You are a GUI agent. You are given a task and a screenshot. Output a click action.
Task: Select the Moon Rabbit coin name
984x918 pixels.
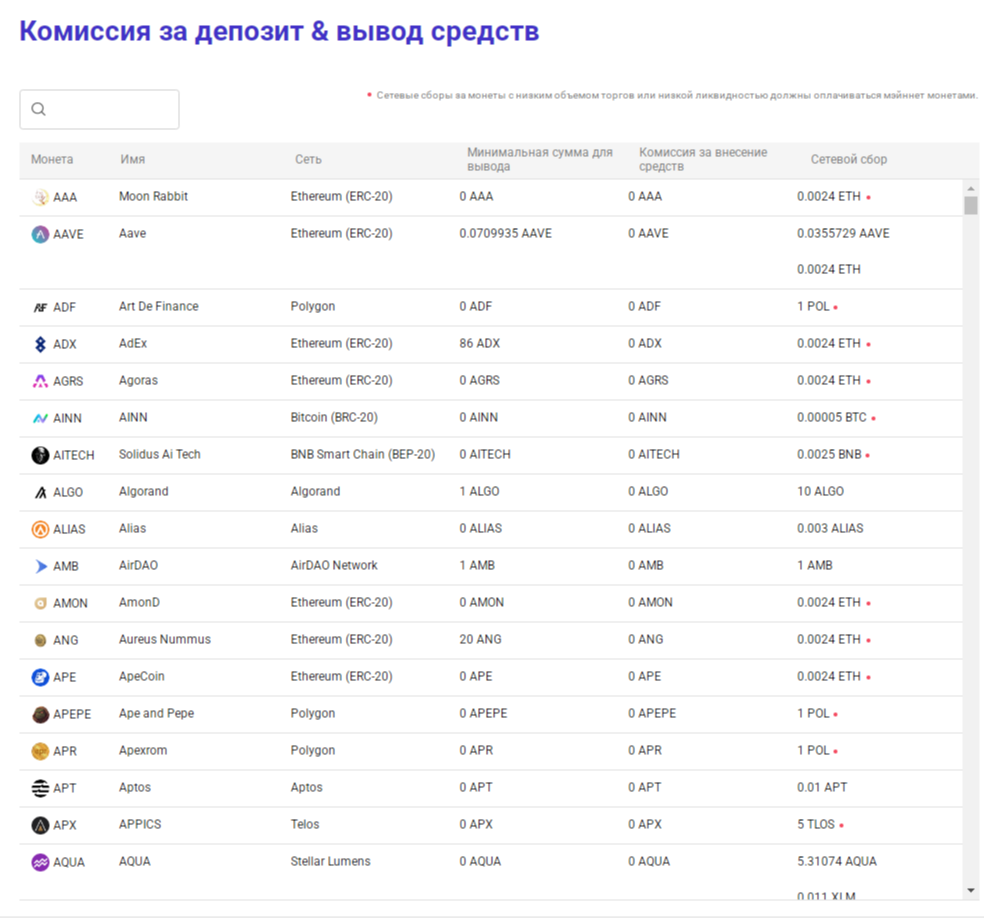(153, 197)
